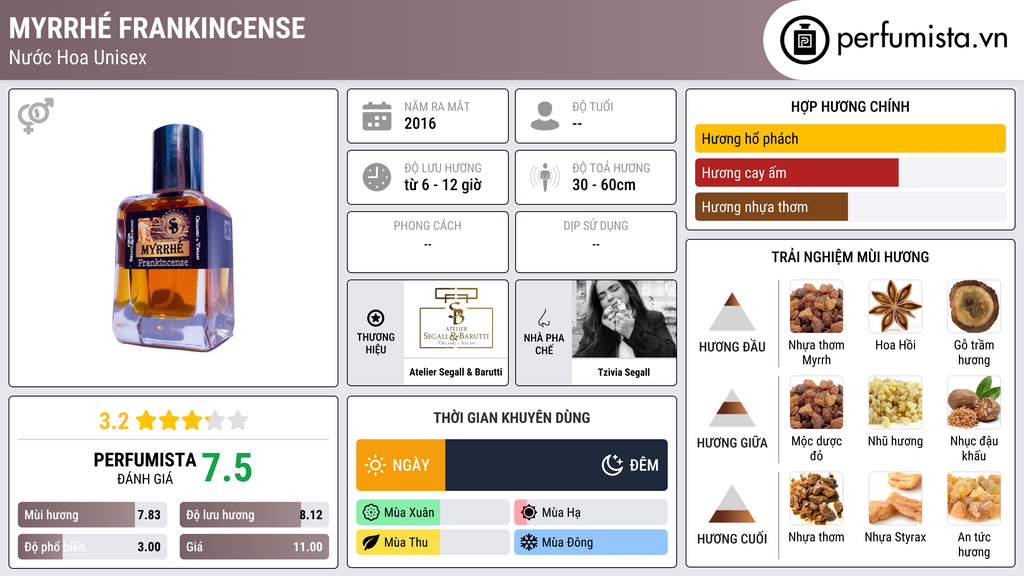Open the Nhựa thơm base note image
The image size is (1024, 576).
tap(816, 499)
